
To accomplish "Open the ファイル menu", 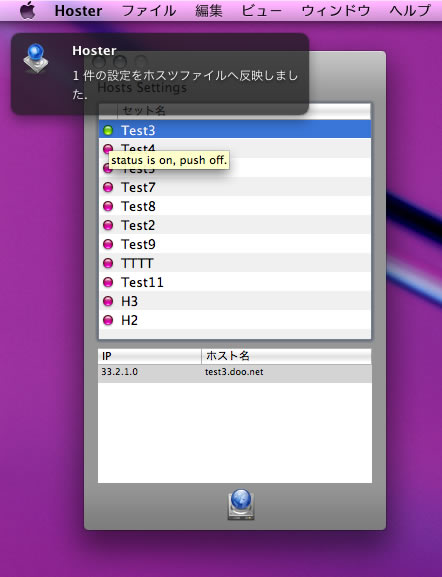I will pos(149,11).
